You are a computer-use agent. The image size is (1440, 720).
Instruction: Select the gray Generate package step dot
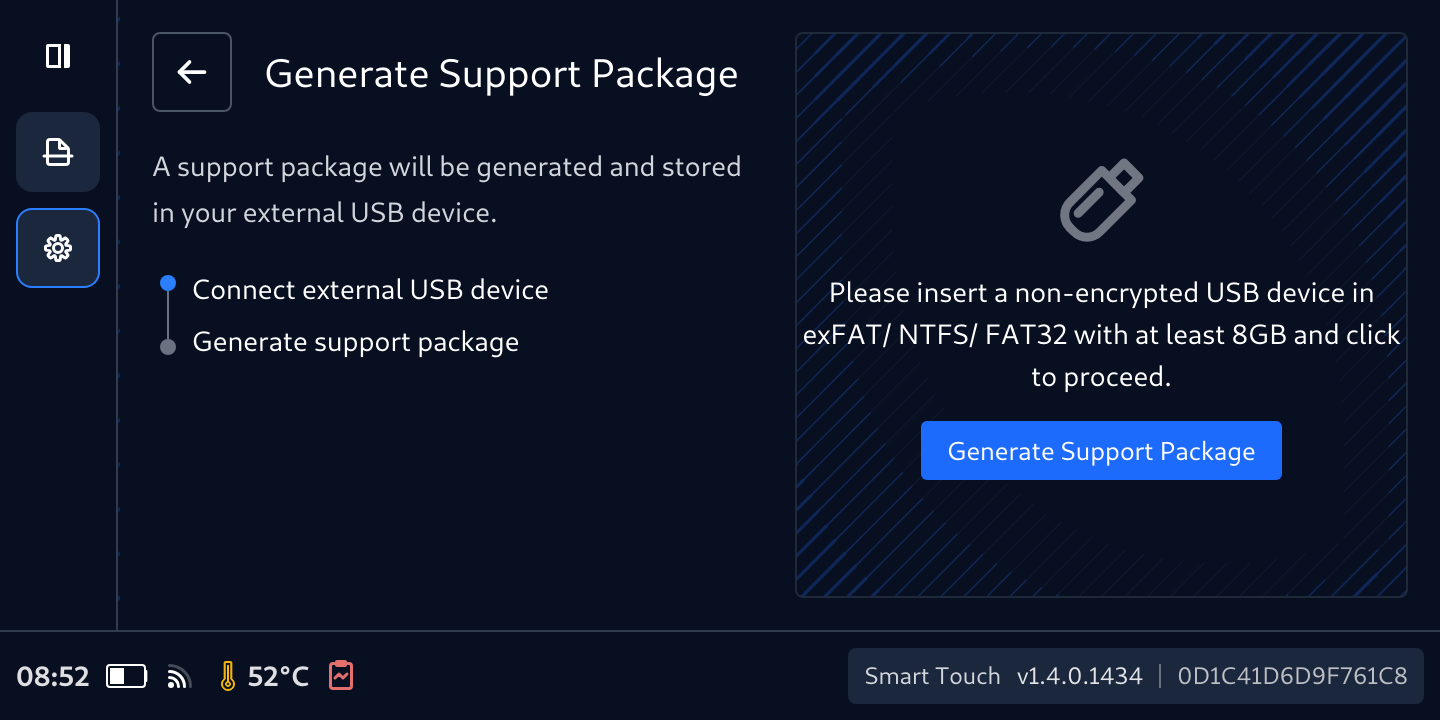click(x=168, y=347)
